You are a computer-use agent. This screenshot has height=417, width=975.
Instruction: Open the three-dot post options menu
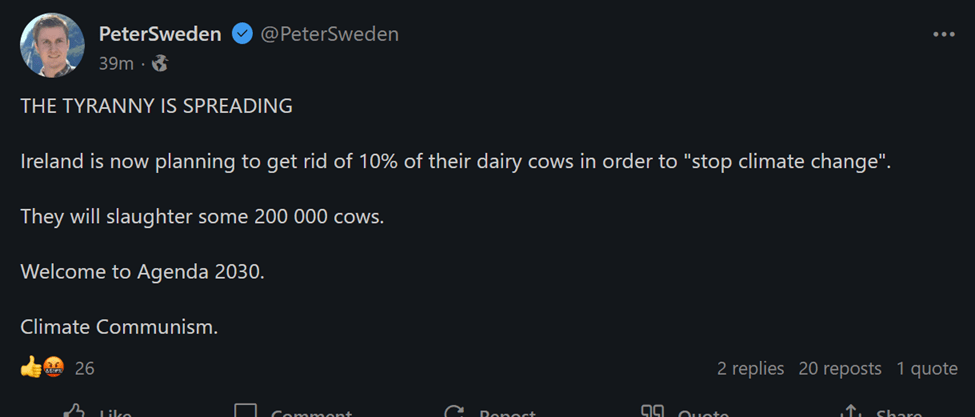click(x=943, y=34)
